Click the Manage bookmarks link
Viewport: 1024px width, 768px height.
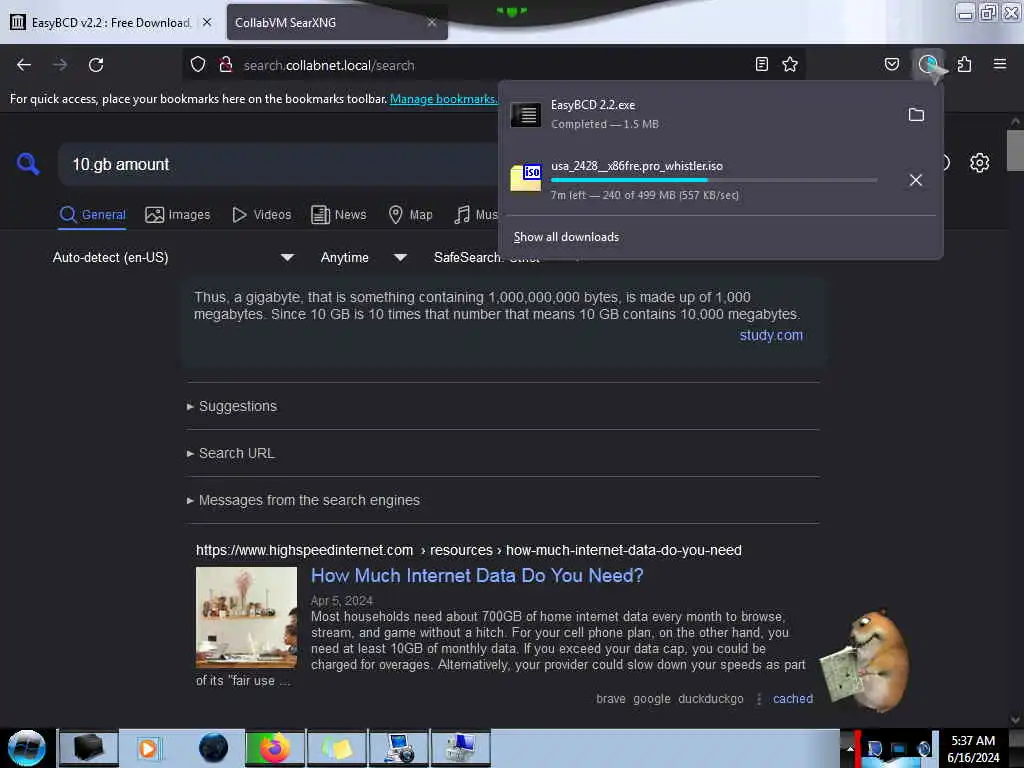tap(443, 99)
